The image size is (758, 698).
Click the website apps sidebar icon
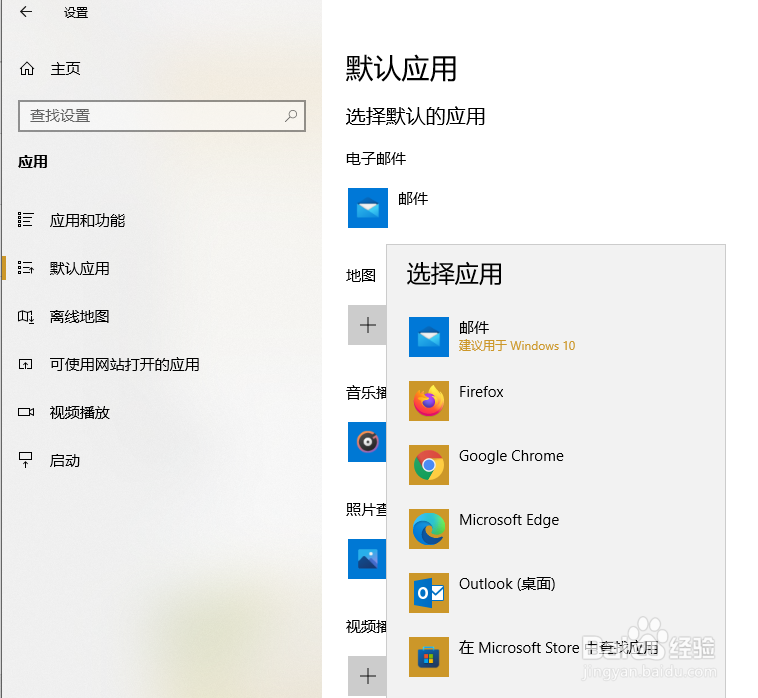[26, 364]
